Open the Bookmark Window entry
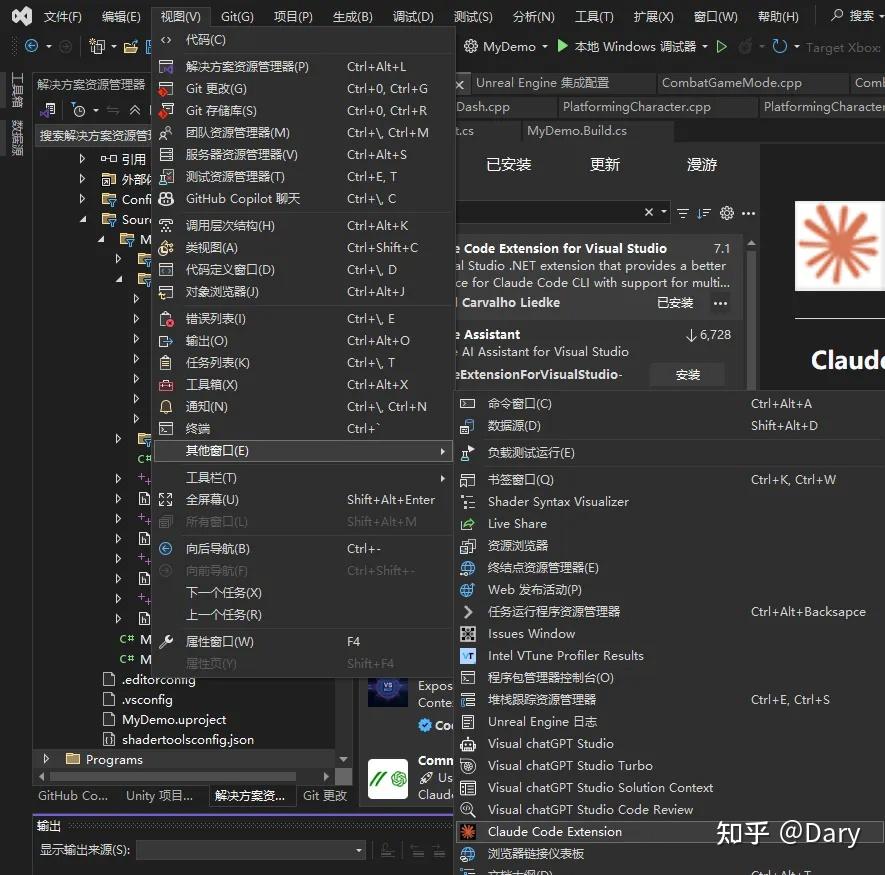885x875 pixels. tap(669, 480)
